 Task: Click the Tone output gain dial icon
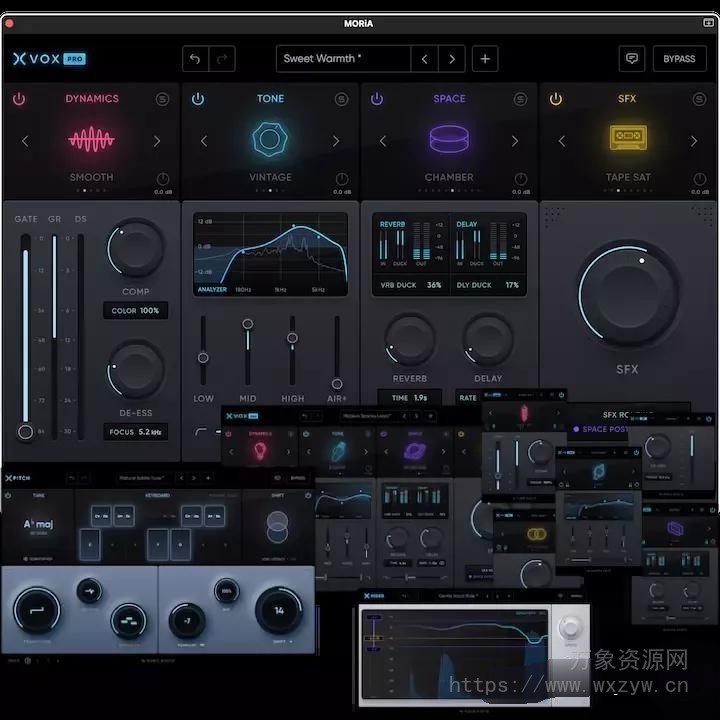(342, 179)
